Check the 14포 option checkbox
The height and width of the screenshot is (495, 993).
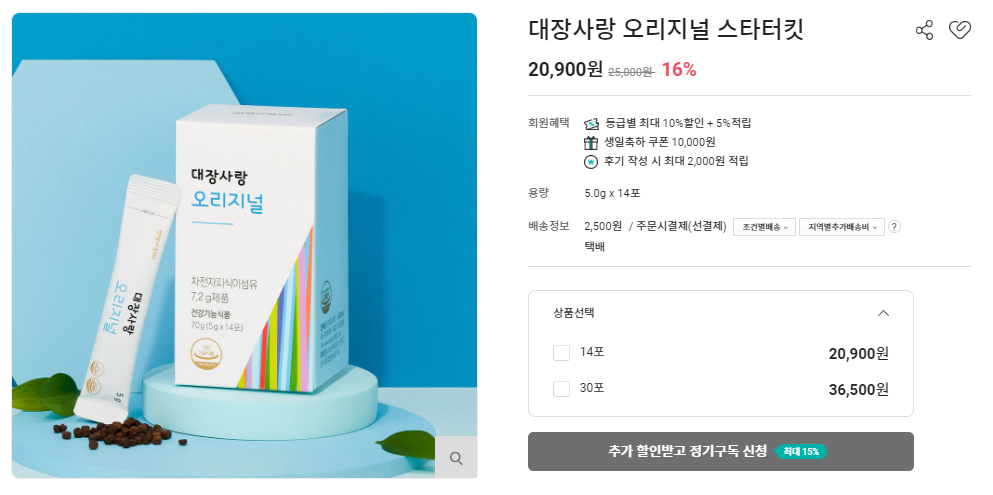point(561,353)
